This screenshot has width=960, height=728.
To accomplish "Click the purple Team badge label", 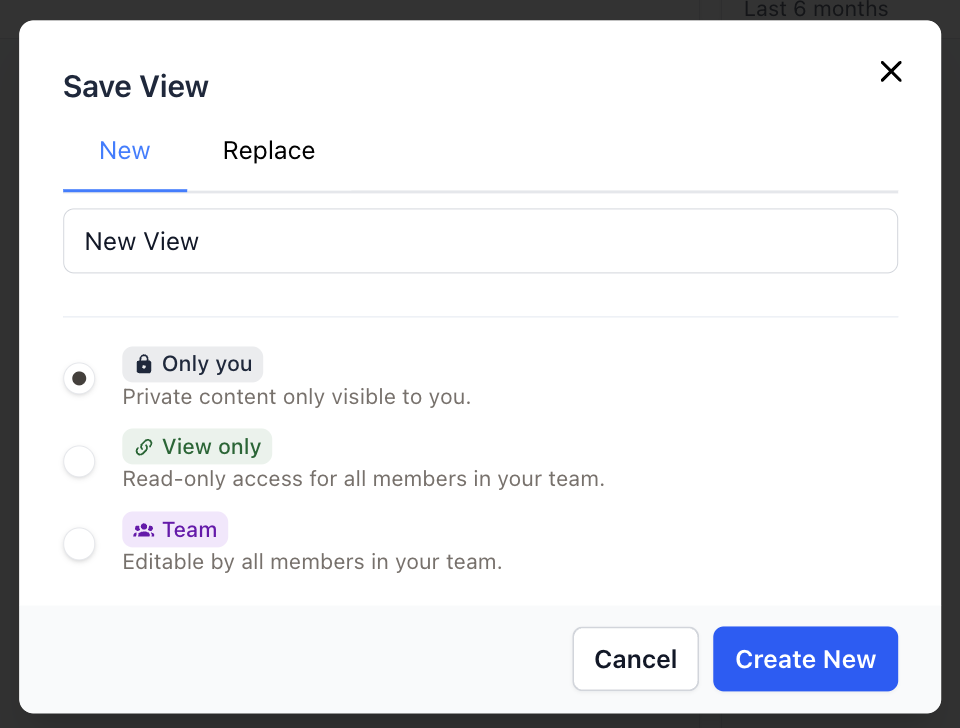I will click(x=189, y=530).
